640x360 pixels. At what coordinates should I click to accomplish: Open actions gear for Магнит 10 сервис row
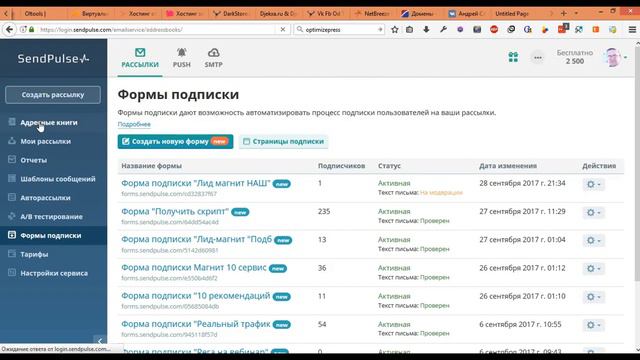[593, 269]
